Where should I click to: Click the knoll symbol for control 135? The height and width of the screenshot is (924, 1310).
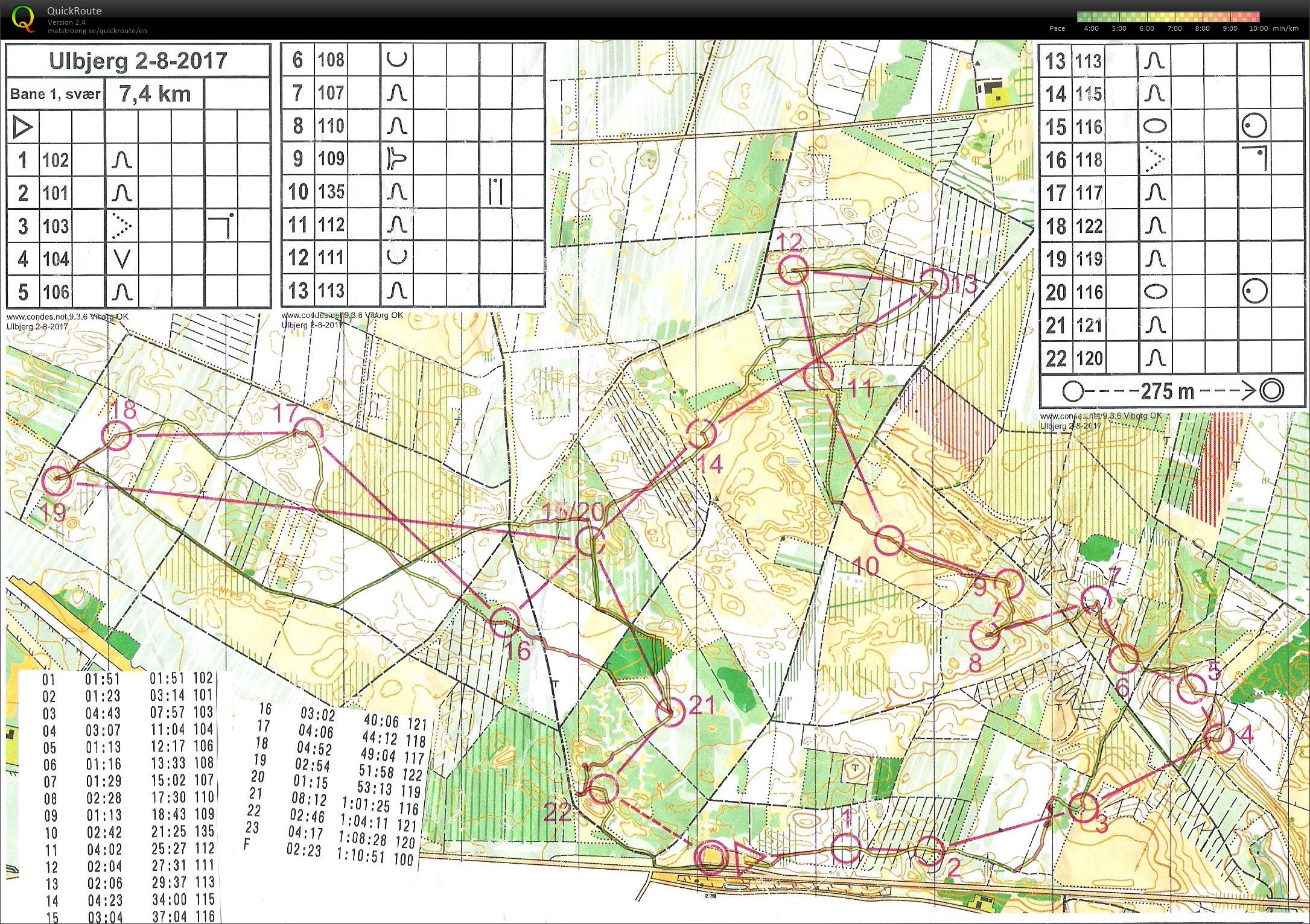[396, 192]
